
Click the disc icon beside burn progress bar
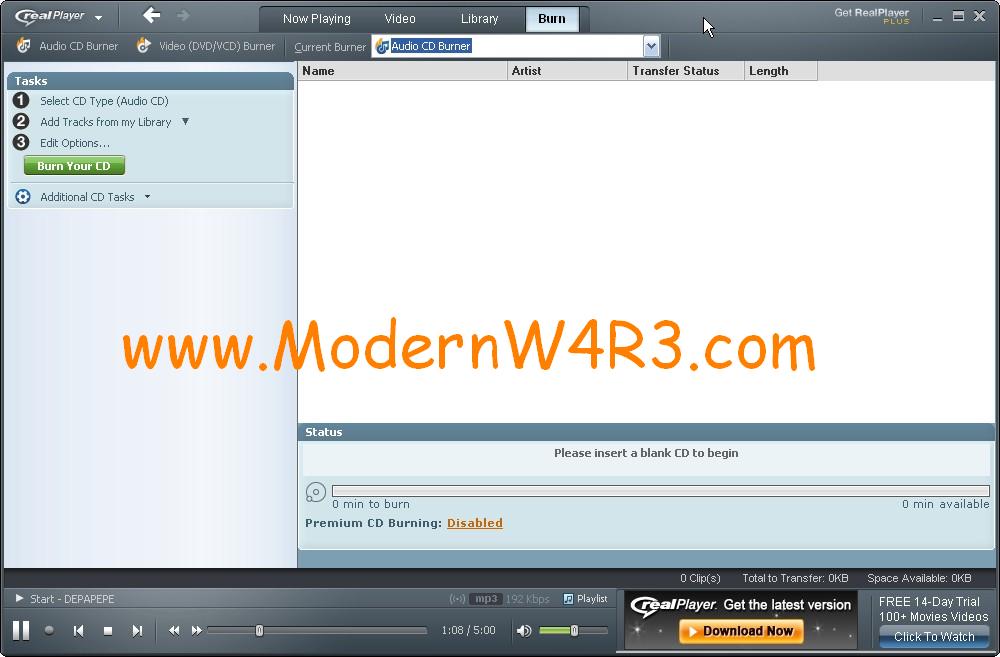[x=316, y=492]
